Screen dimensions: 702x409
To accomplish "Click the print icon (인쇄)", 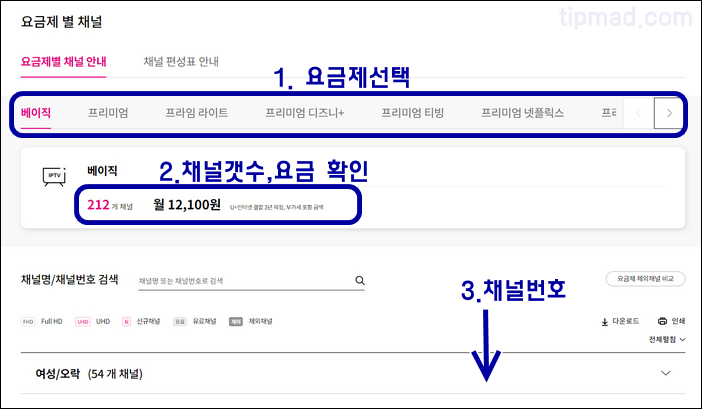I will 662,322.
